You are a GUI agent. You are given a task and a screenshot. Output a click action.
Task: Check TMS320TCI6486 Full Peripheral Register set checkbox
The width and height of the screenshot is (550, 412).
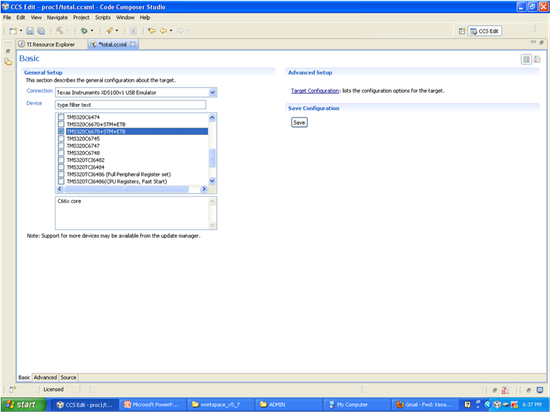[61, 174]
